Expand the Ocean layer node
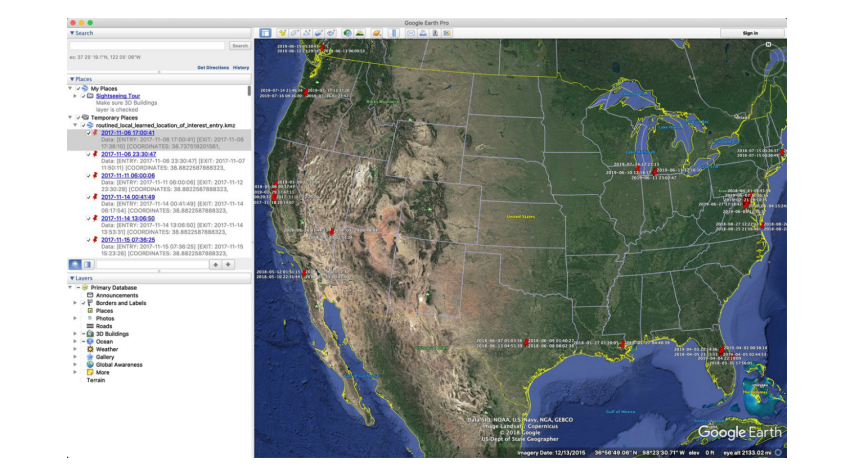852x468 pixels. (x=75, y=341)
